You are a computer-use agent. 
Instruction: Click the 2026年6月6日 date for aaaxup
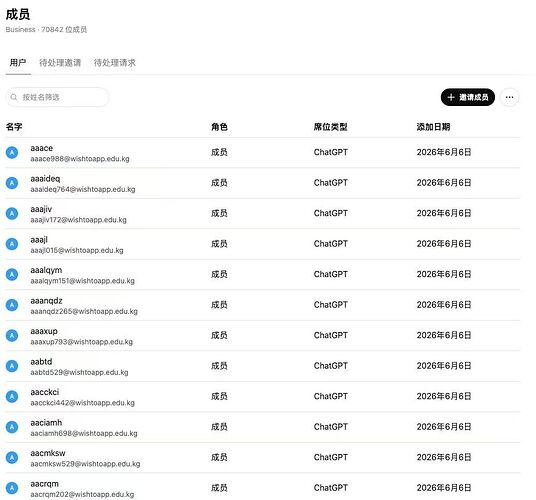tap(444, 335)
